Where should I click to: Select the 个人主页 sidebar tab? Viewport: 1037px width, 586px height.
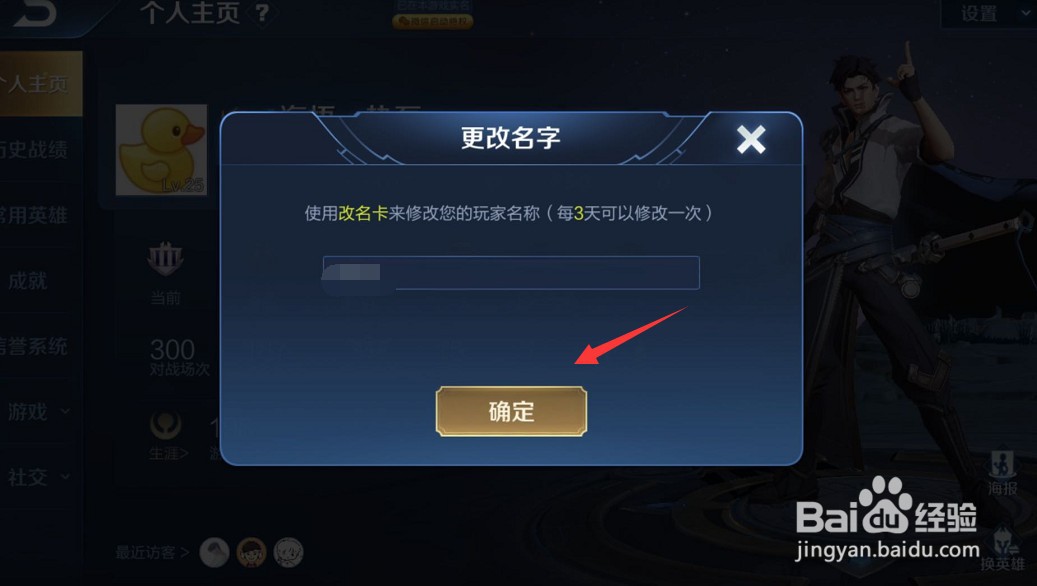tap(40, 83)
